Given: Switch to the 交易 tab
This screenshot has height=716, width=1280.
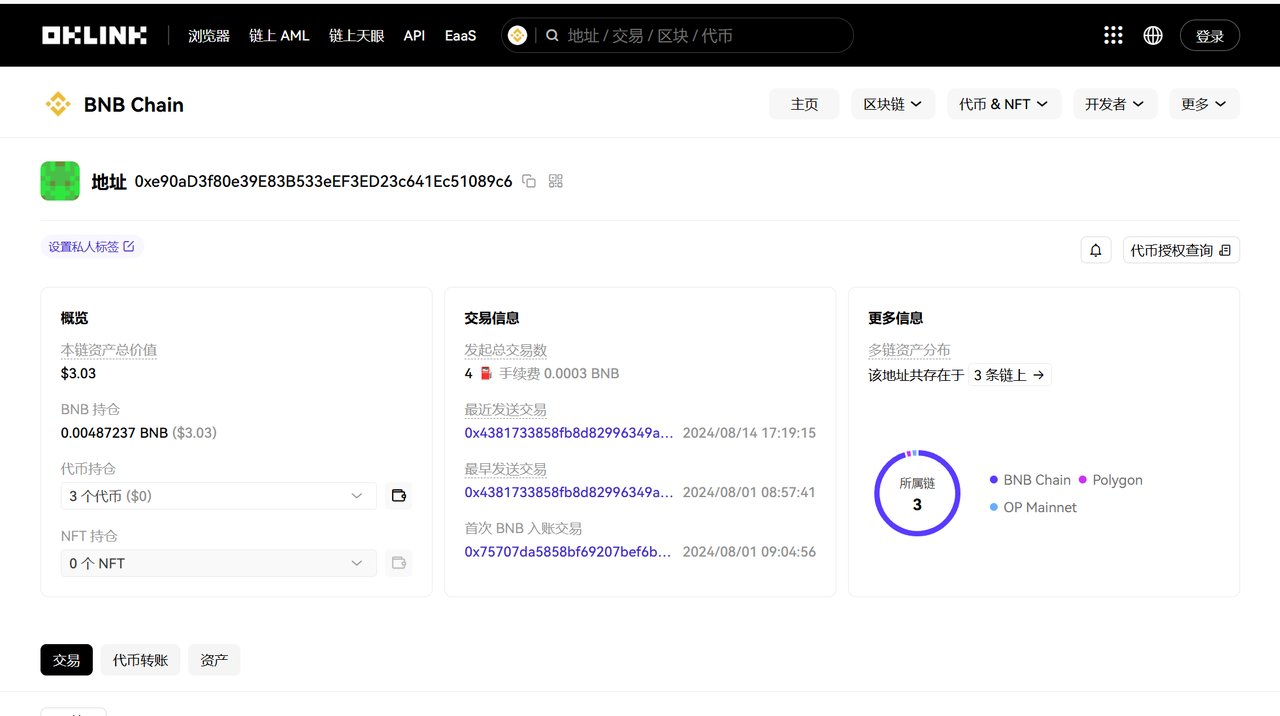Looking at the screenshot, I should pos(67,660).
